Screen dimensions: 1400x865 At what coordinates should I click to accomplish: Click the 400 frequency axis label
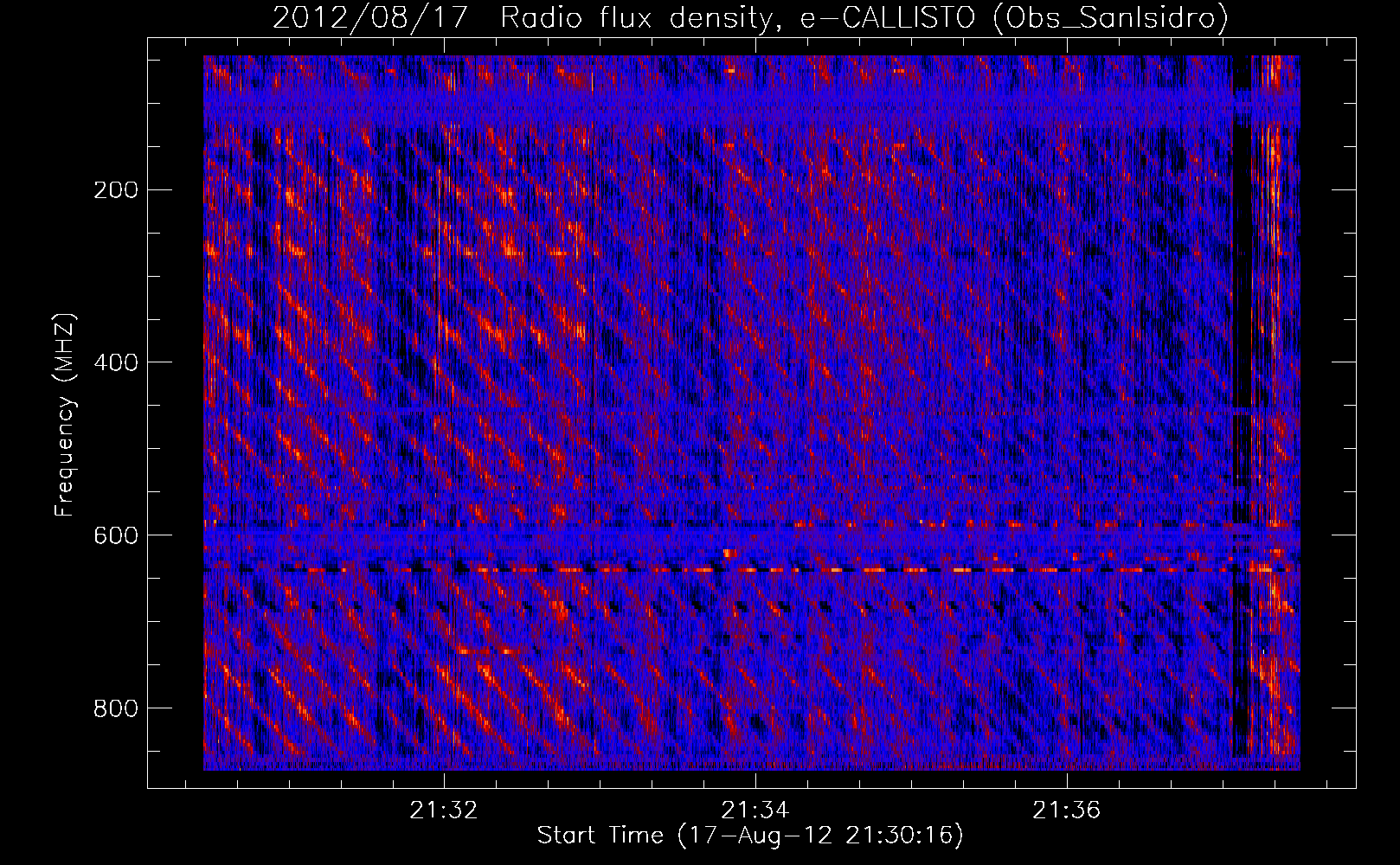tap(115, 363)
